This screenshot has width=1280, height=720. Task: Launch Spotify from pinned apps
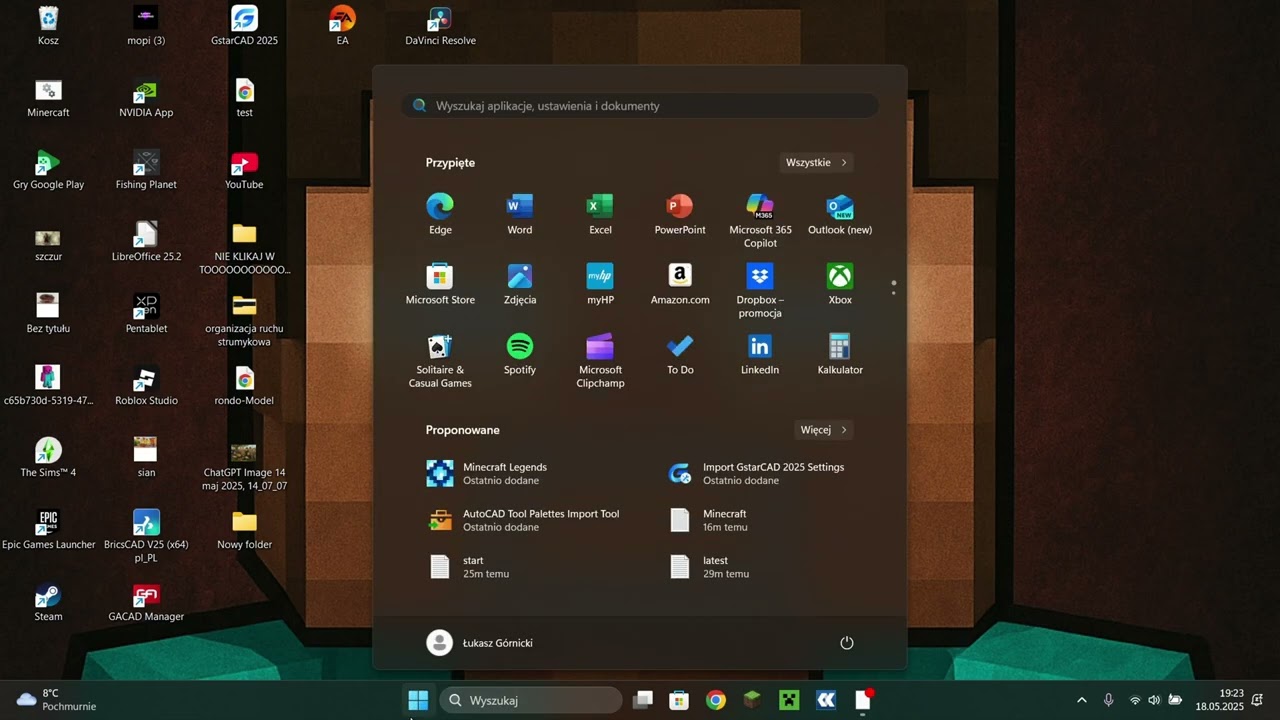pyautogui.click(x=520, y=355)
